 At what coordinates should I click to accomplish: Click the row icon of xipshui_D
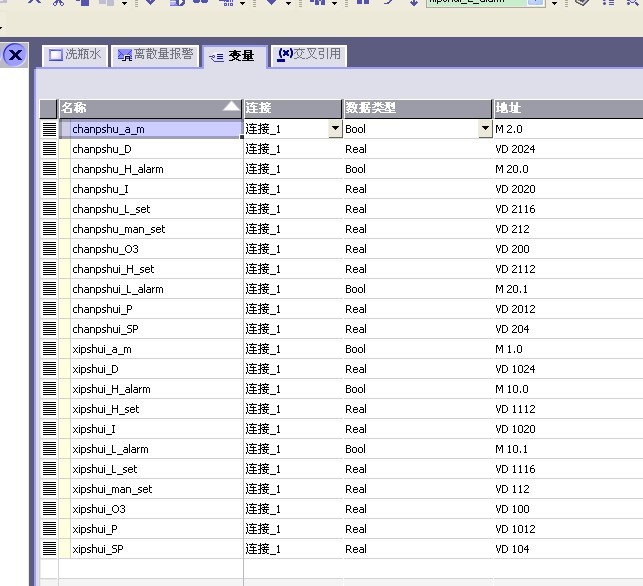pyautogui.click(x=49, y=369)
